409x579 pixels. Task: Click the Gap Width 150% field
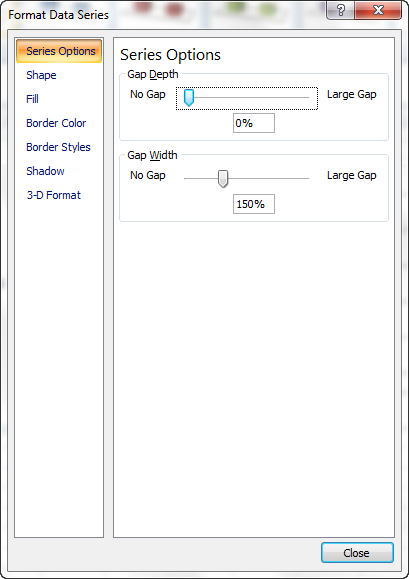254,204
